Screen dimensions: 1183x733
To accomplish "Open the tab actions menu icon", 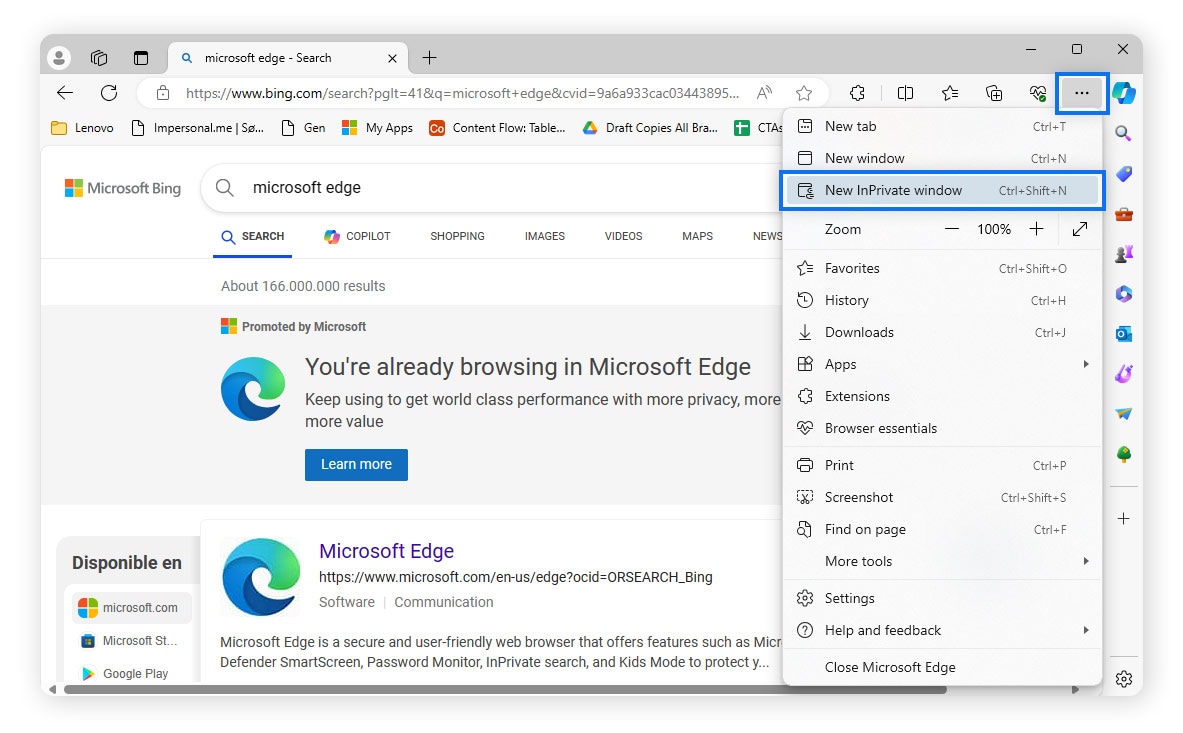I will pyautogui.click(x=141, y=57).
